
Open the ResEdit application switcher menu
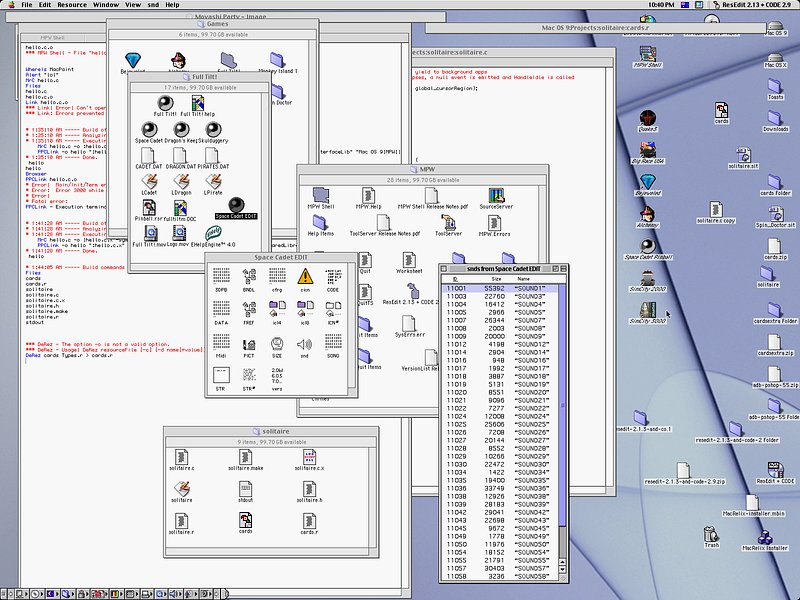[x=754, y=5]
